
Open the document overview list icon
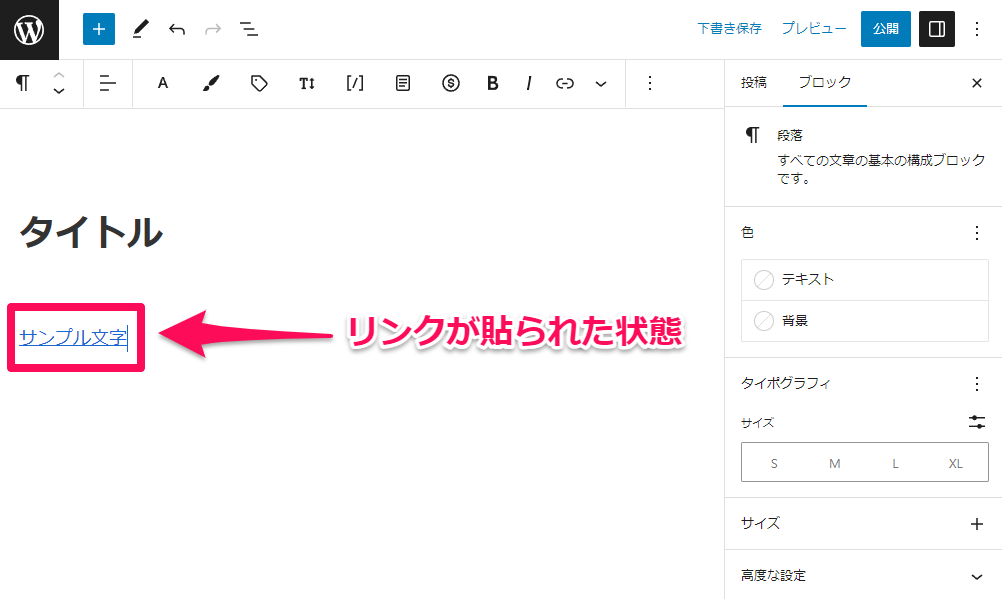point(249,29)
